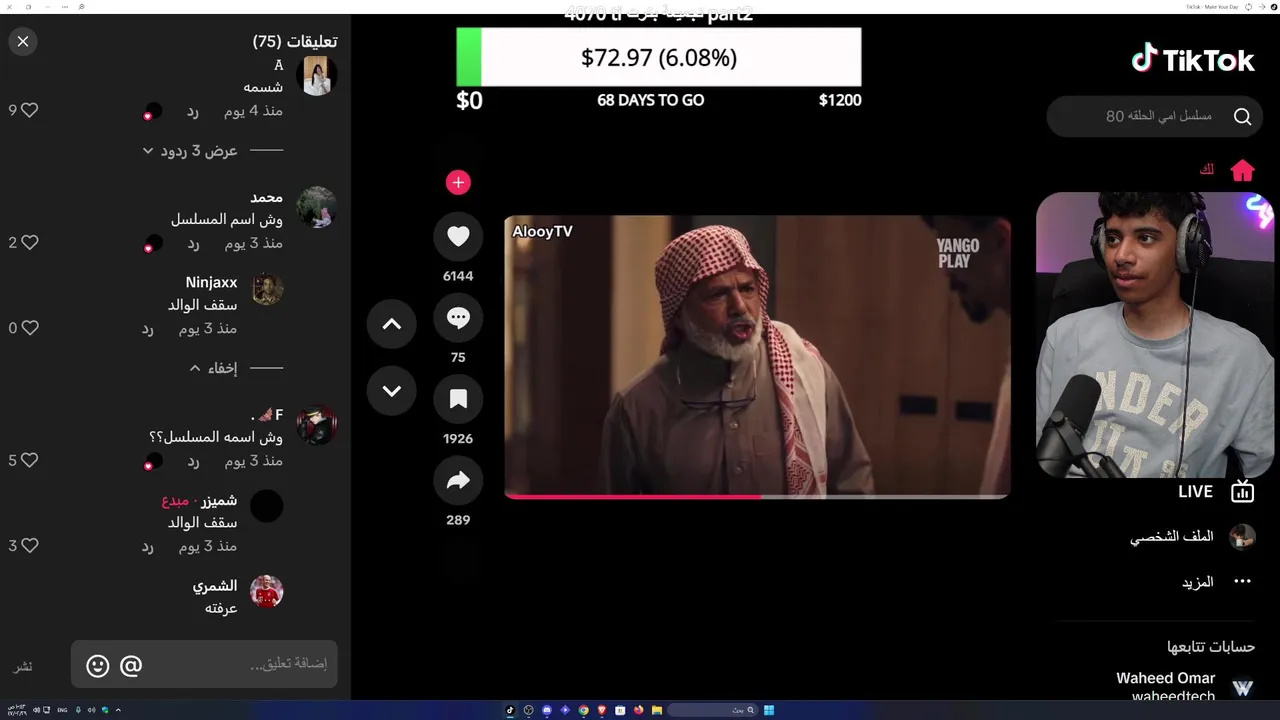
Task: Share the video with the arrow button
Action: click(458, 481)
